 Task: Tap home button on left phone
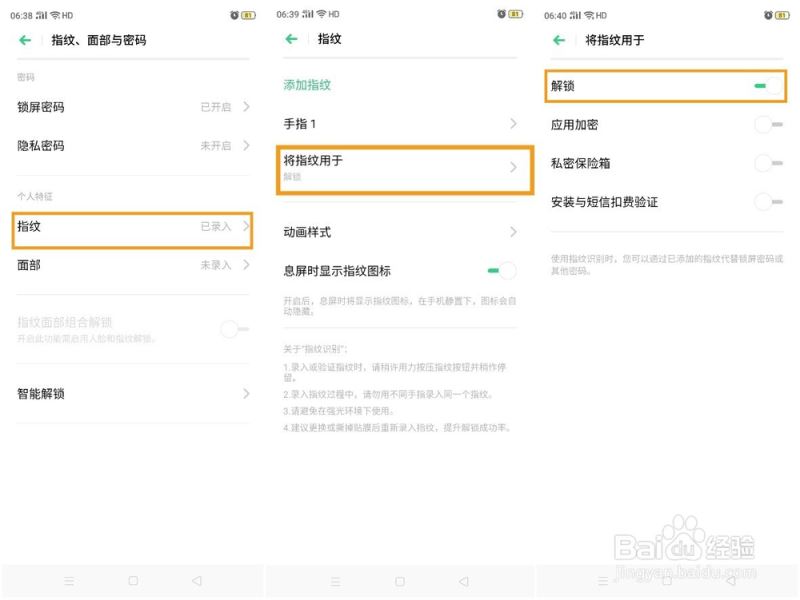[133, 581]
